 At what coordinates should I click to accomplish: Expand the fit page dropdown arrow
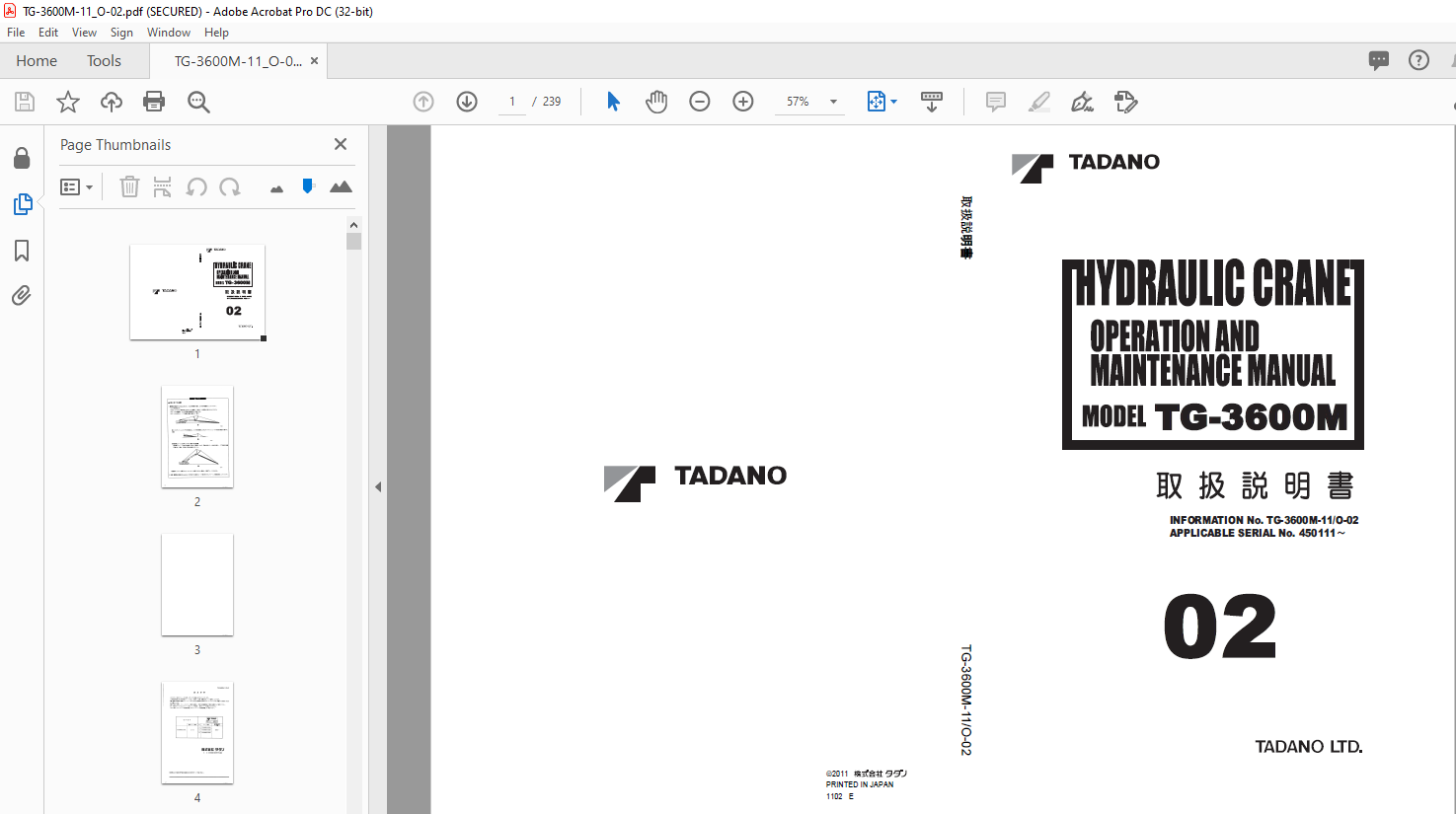coord(894,102)
